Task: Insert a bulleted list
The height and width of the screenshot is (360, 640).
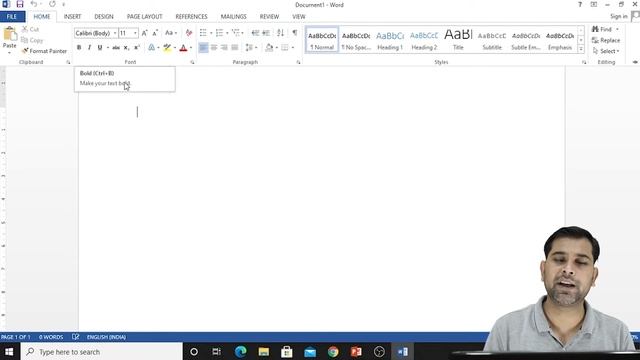Action: pyautogui.click(x=203, y=33)
